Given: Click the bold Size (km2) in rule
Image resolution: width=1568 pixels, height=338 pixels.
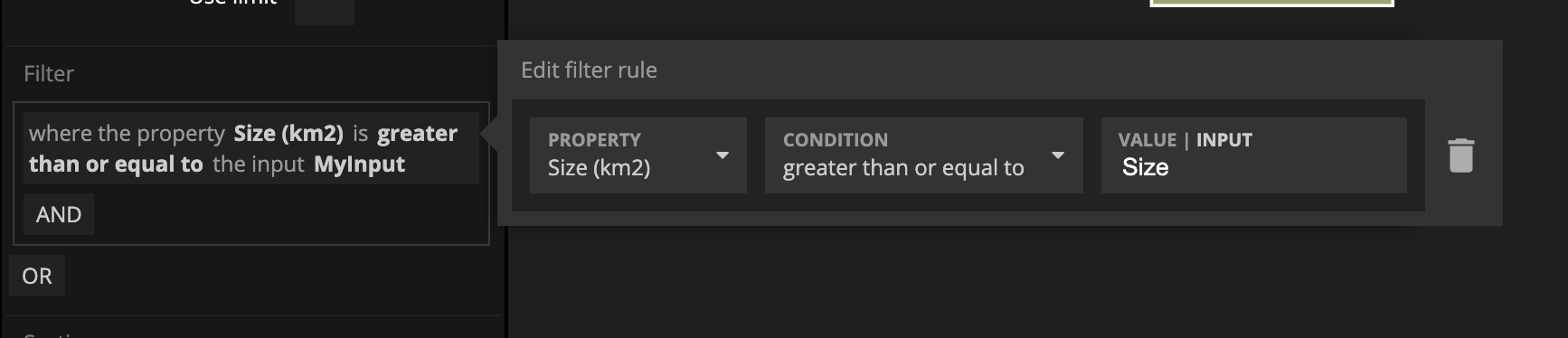Looking at the screenshot, I should pos(288,134).
